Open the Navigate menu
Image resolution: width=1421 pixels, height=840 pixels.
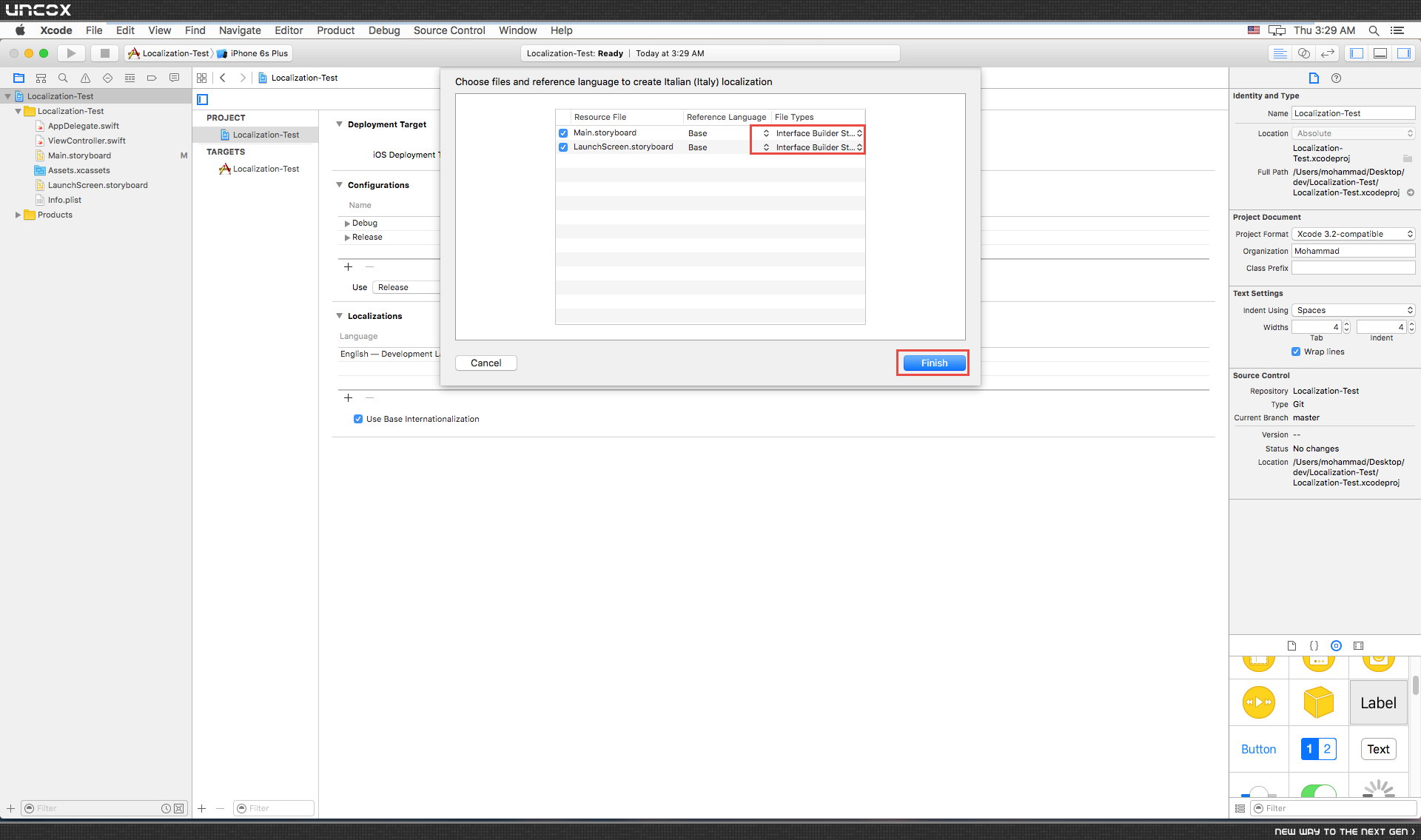coord(240,30)
